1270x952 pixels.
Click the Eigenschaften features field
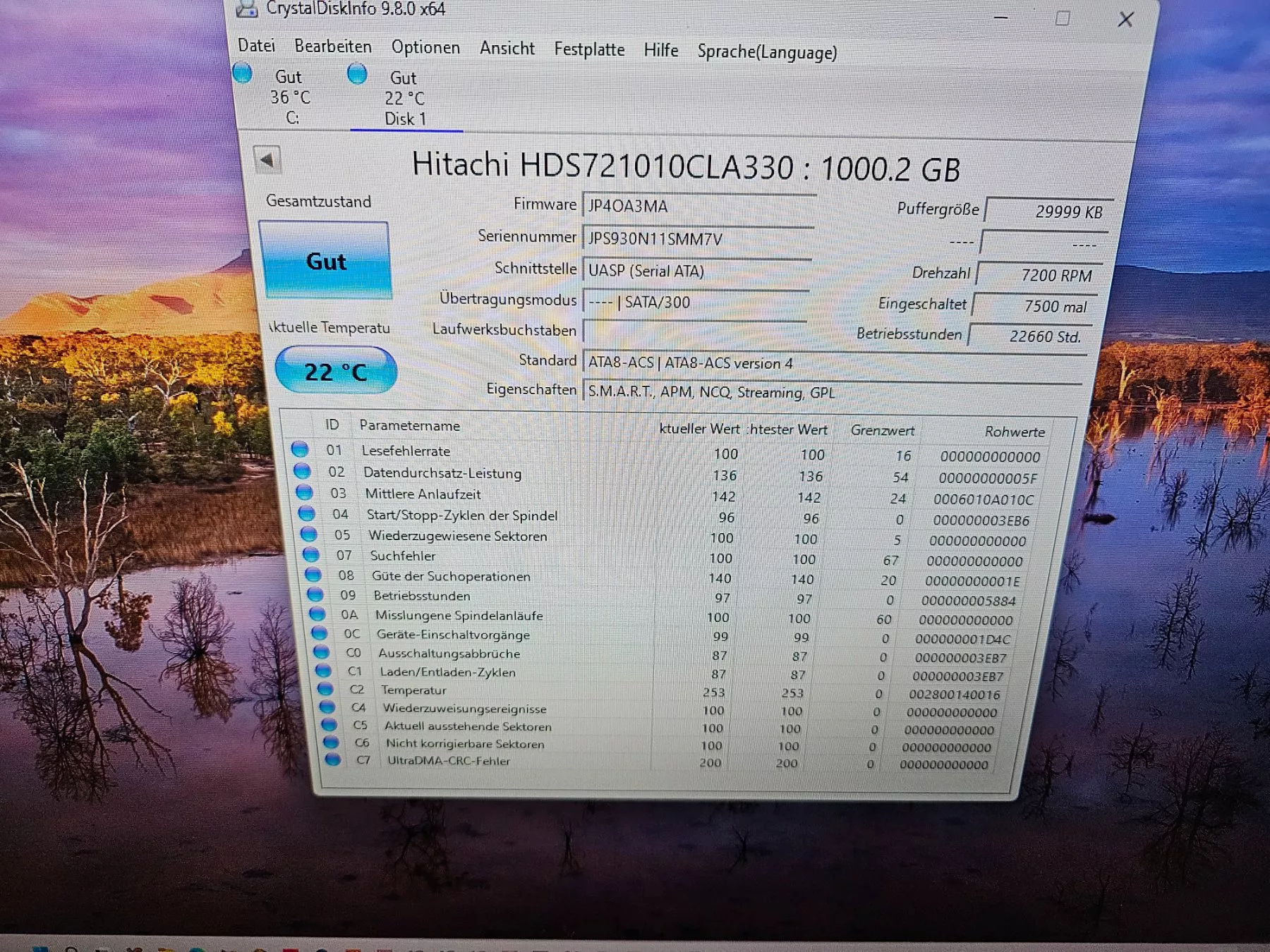tap(832, 392)
